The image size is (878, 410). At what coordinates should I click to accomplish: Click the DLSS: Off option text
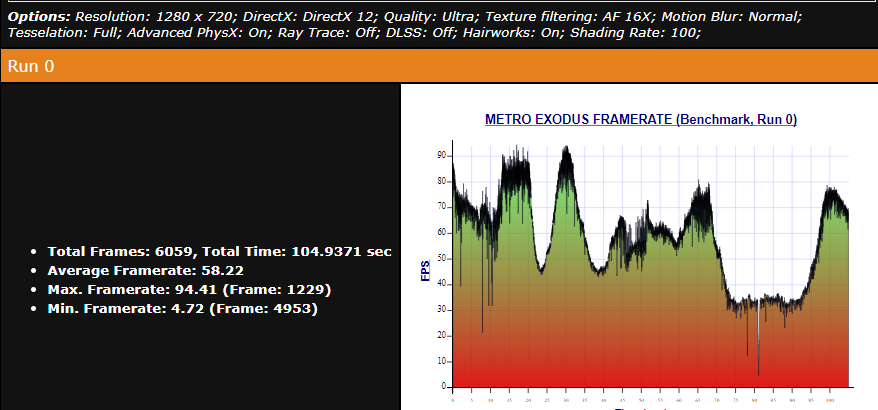421,32
